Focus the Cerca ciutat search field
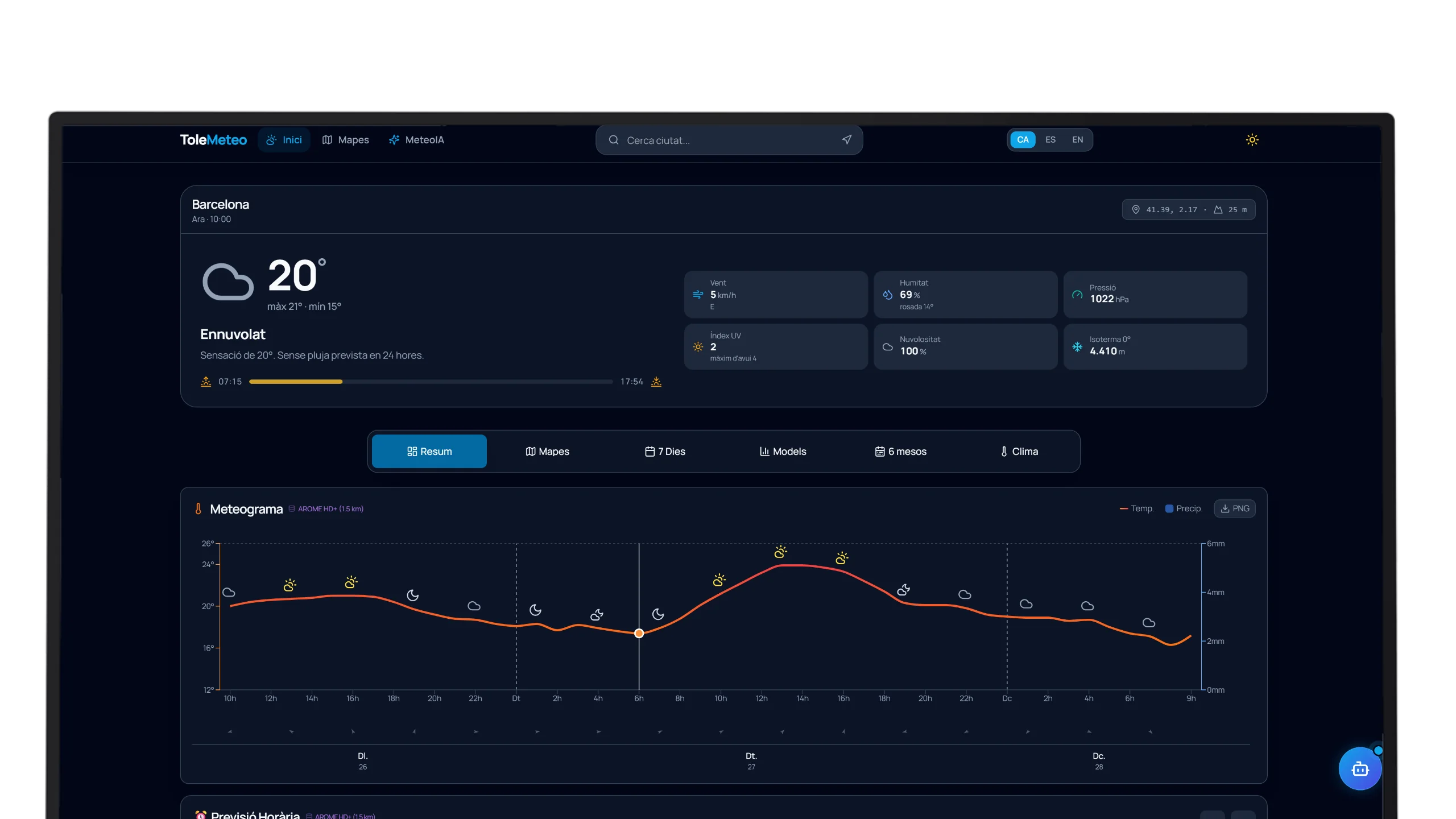 pyautogui.click(x=729, y=140)
